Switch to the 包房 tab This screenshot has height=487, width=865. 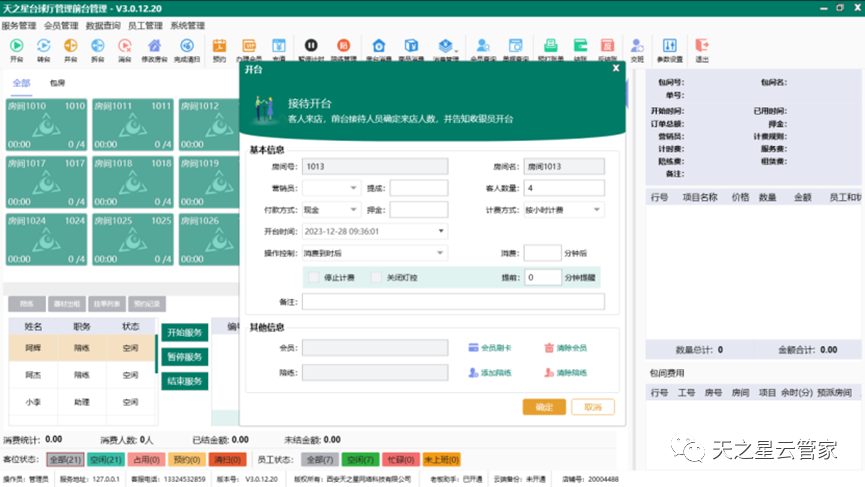(x=58, y=83)
